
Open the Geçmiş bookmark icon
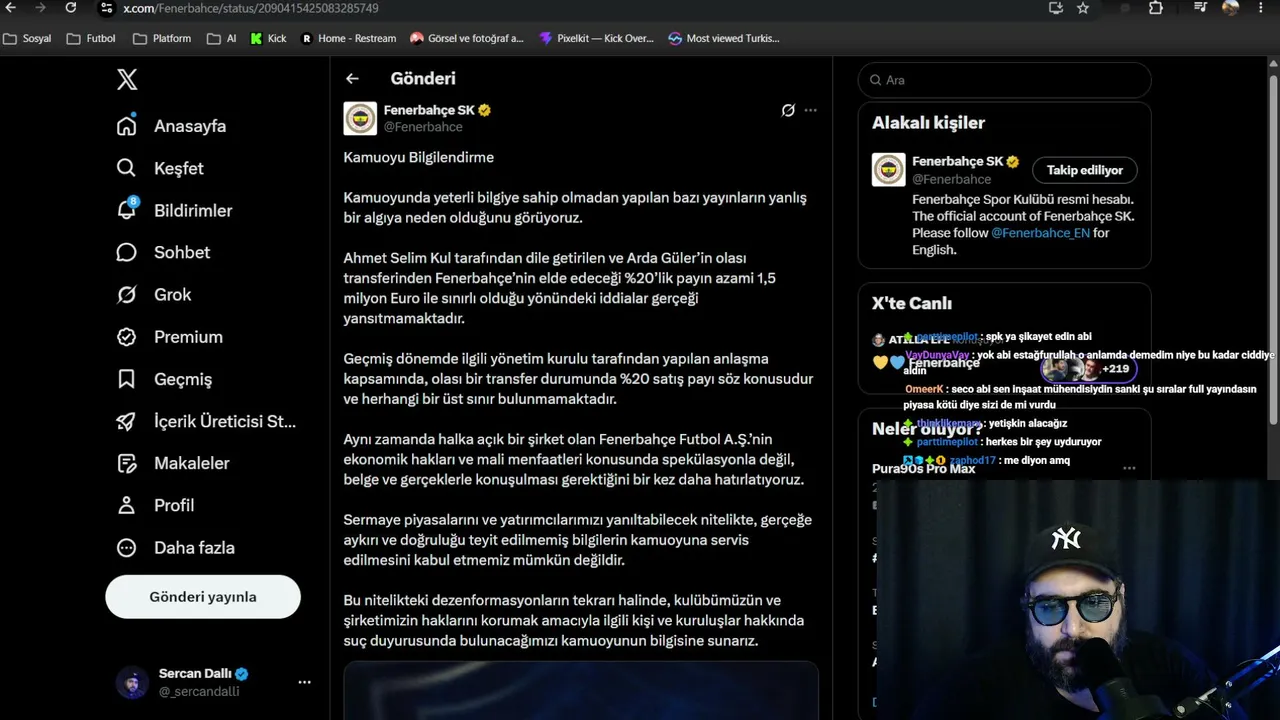(127, 379)
